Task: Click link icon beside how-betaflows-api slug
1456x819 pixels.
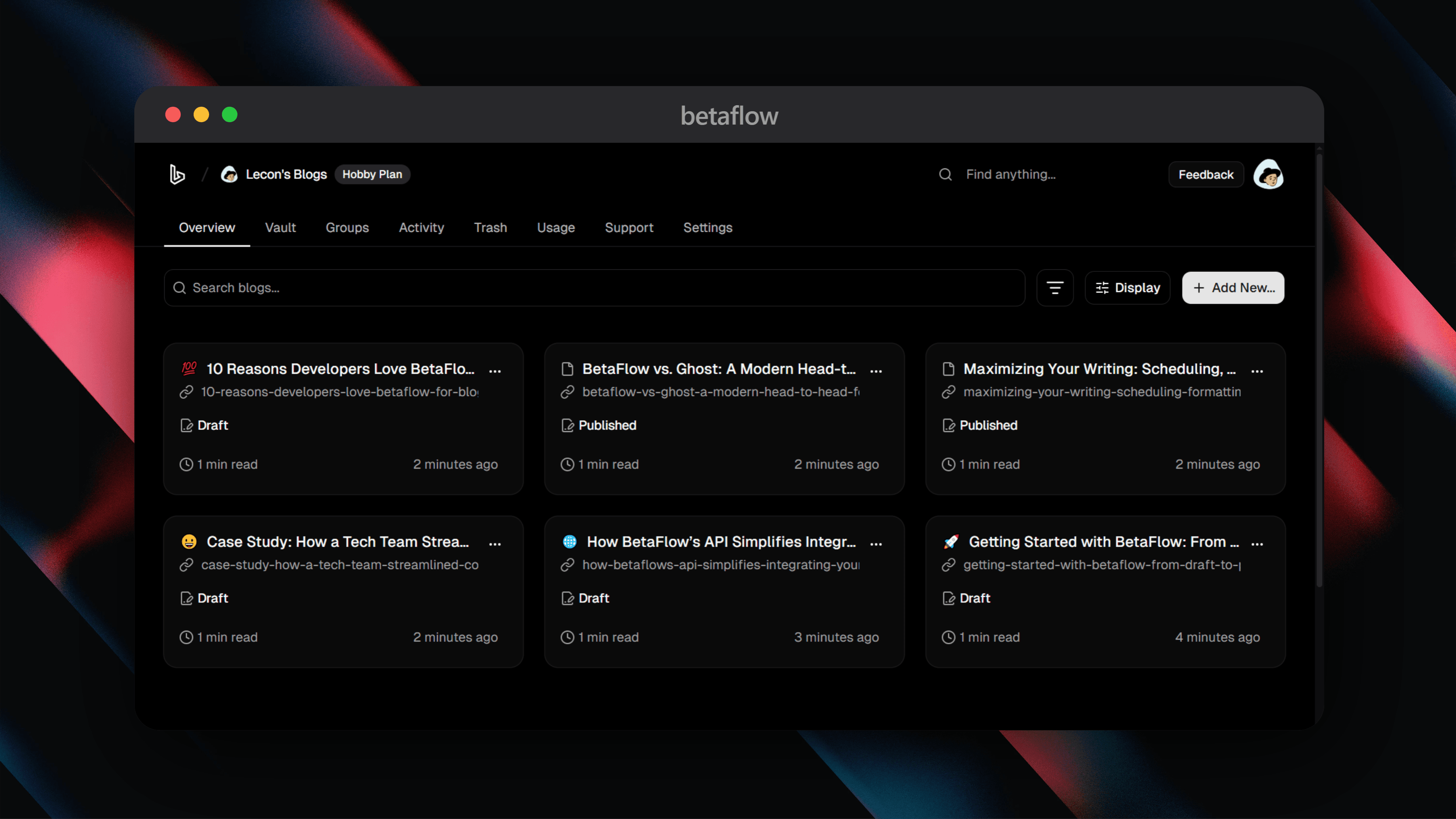Action: click(567, 565)
